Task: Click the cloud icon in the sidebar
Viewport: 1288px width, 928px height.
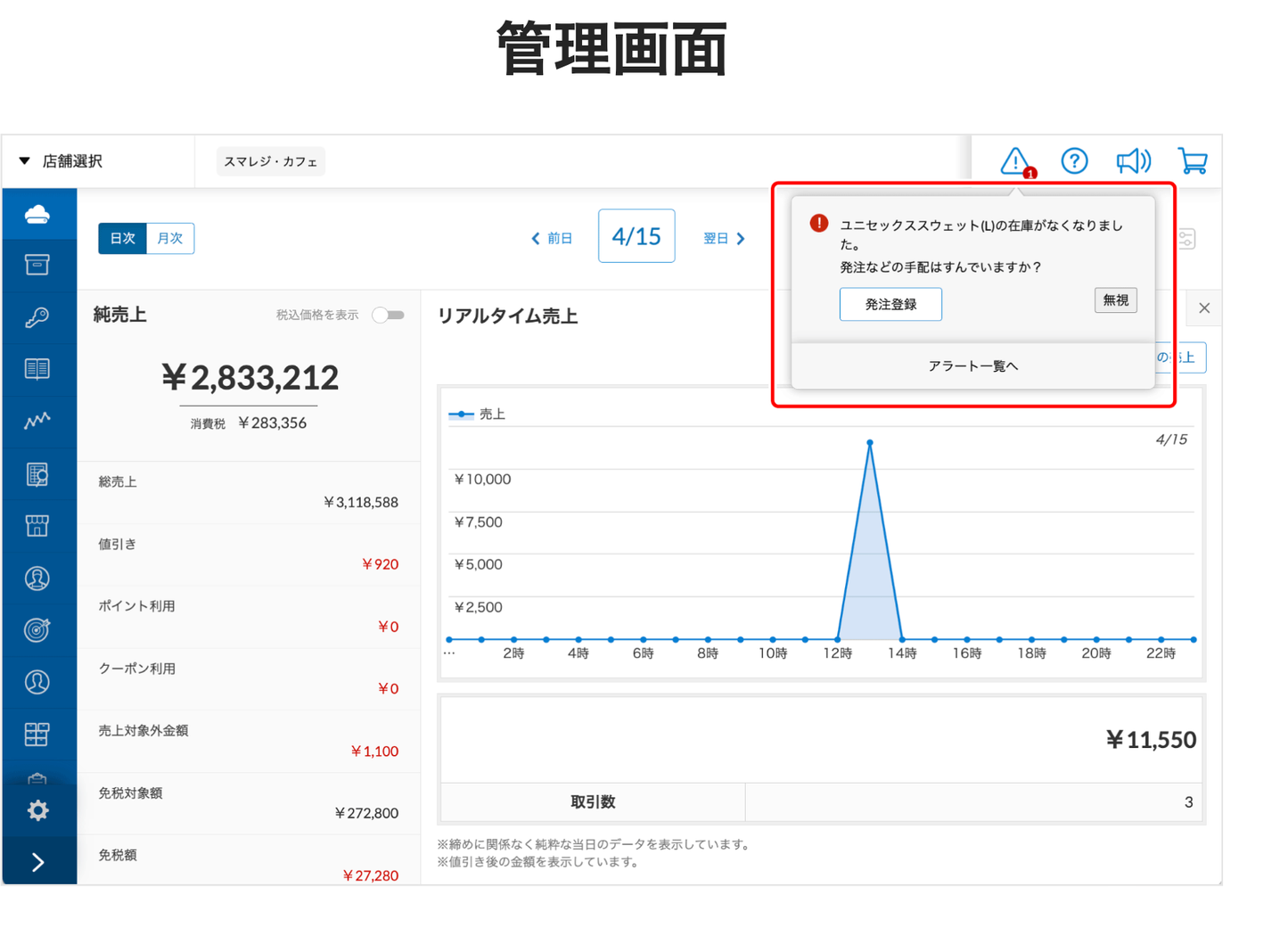Action: pyautogui.click(x=37, y=214)
